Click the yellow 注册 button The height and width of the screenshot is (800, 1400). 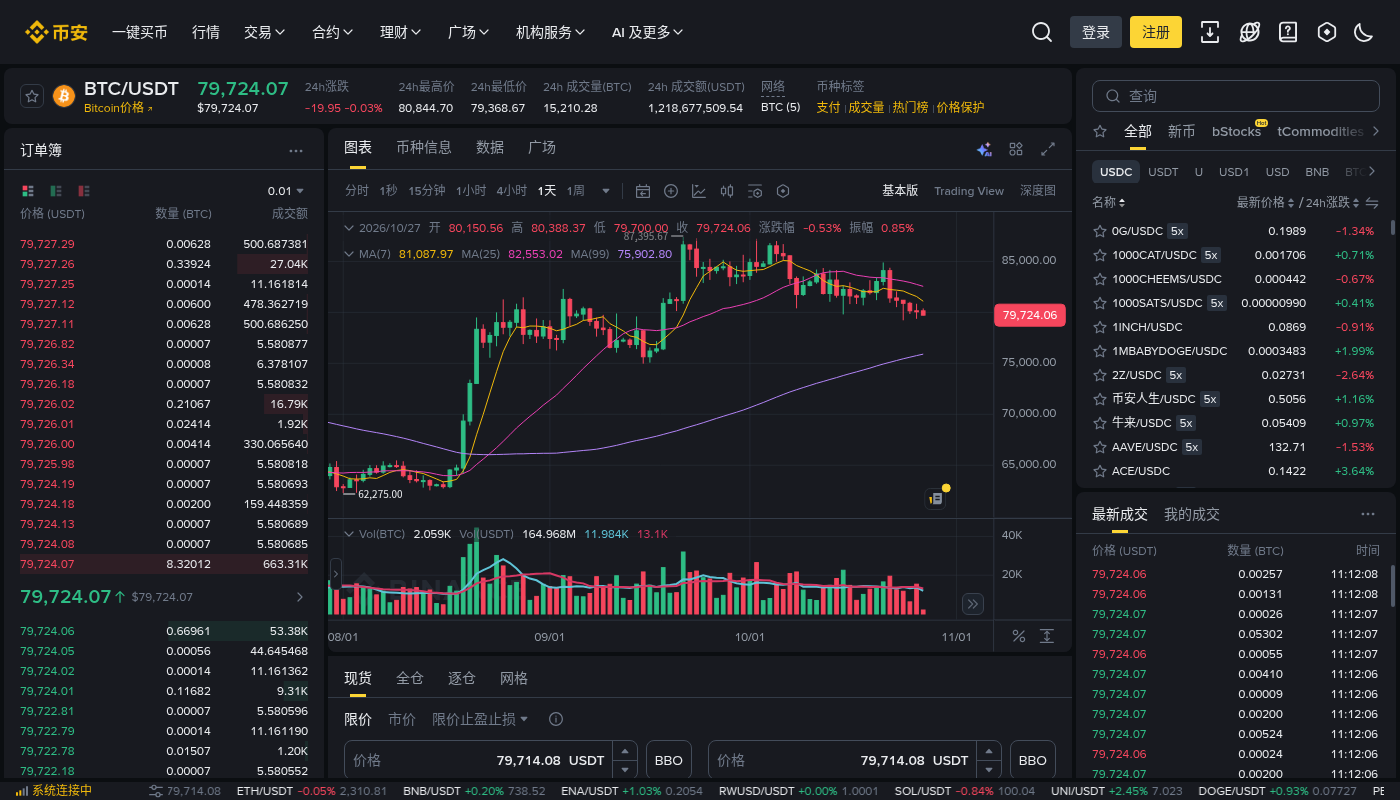(1156, 32)
